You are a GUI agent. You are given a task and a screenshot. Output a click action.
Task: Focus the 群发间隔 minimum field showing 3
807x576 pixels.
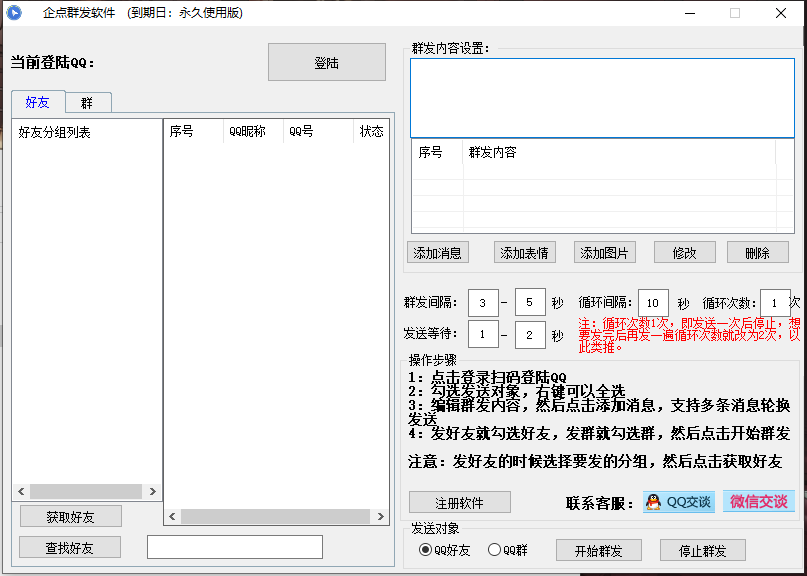(483, 303)
